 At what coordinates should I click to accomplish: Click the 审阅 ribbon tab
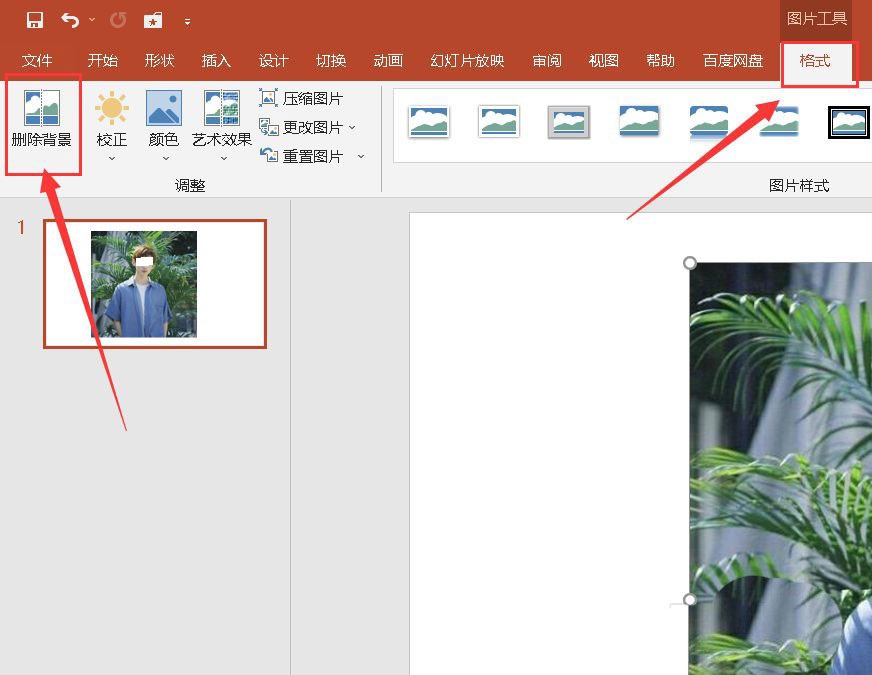[x=546, y=61]
